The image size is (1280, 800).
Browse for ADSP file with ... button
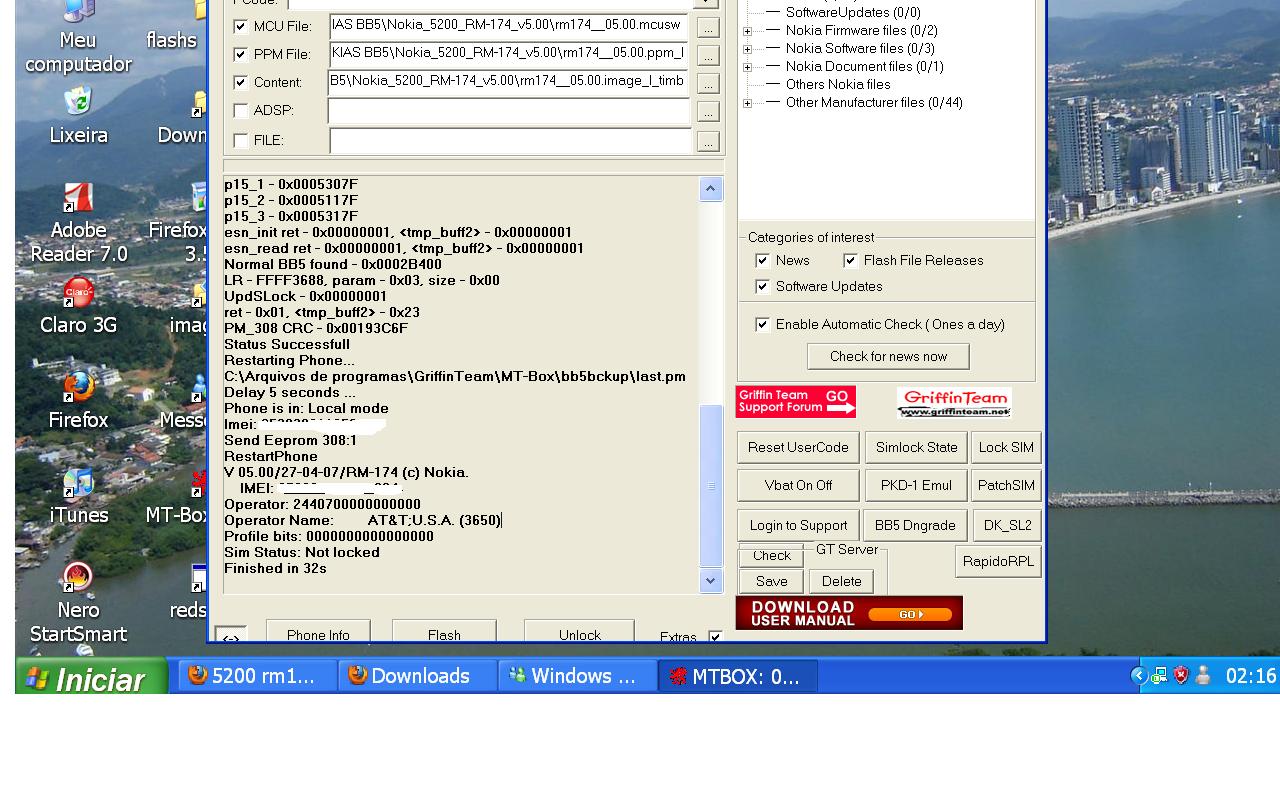(708, 111)
